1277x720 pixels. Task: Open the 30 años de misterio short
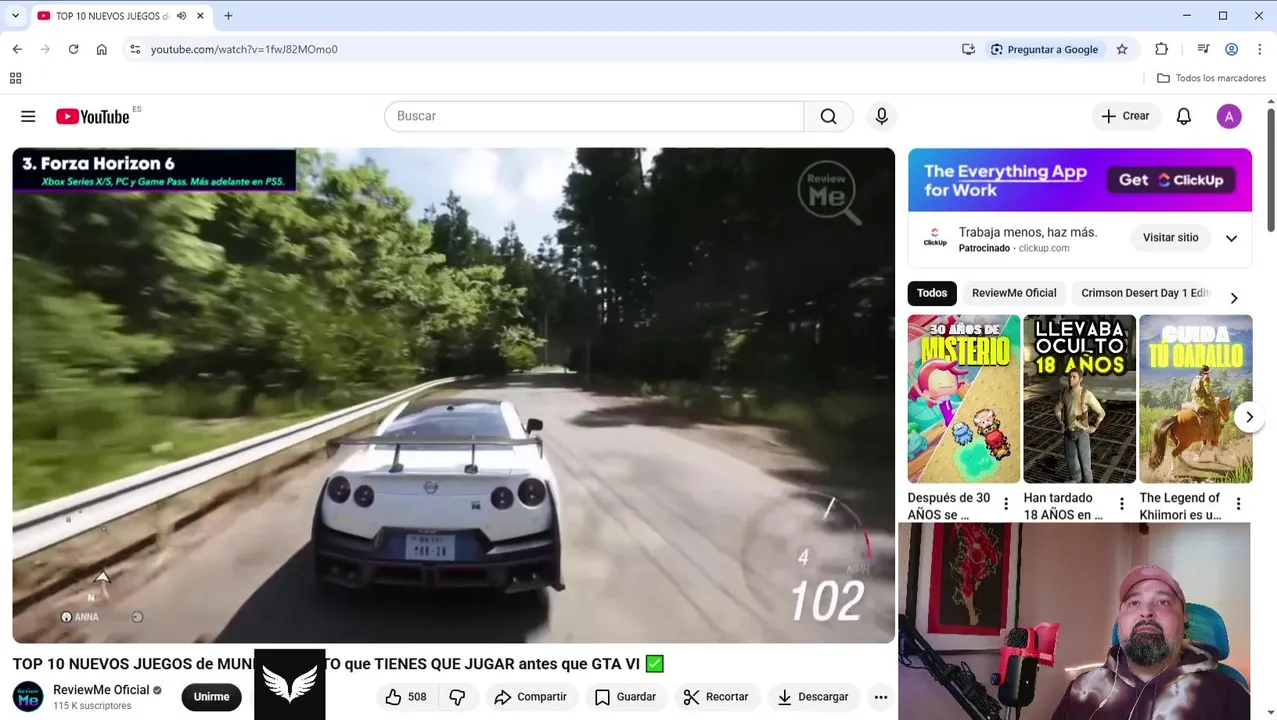coord(964,399)
